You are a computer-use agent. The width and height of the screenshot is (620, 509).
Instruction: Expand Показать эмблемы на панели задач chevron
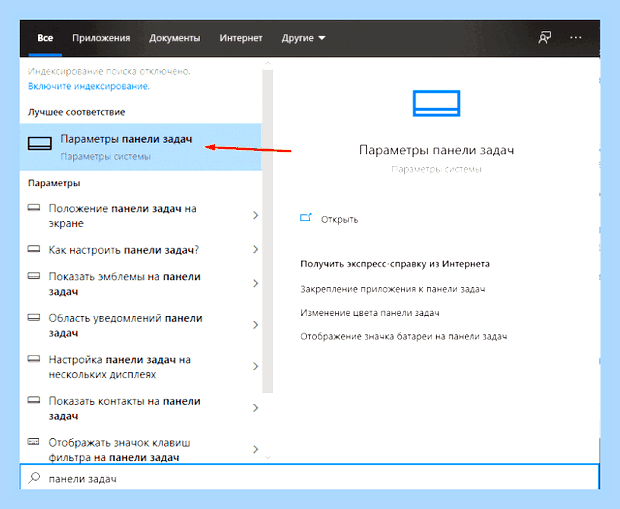255,283
